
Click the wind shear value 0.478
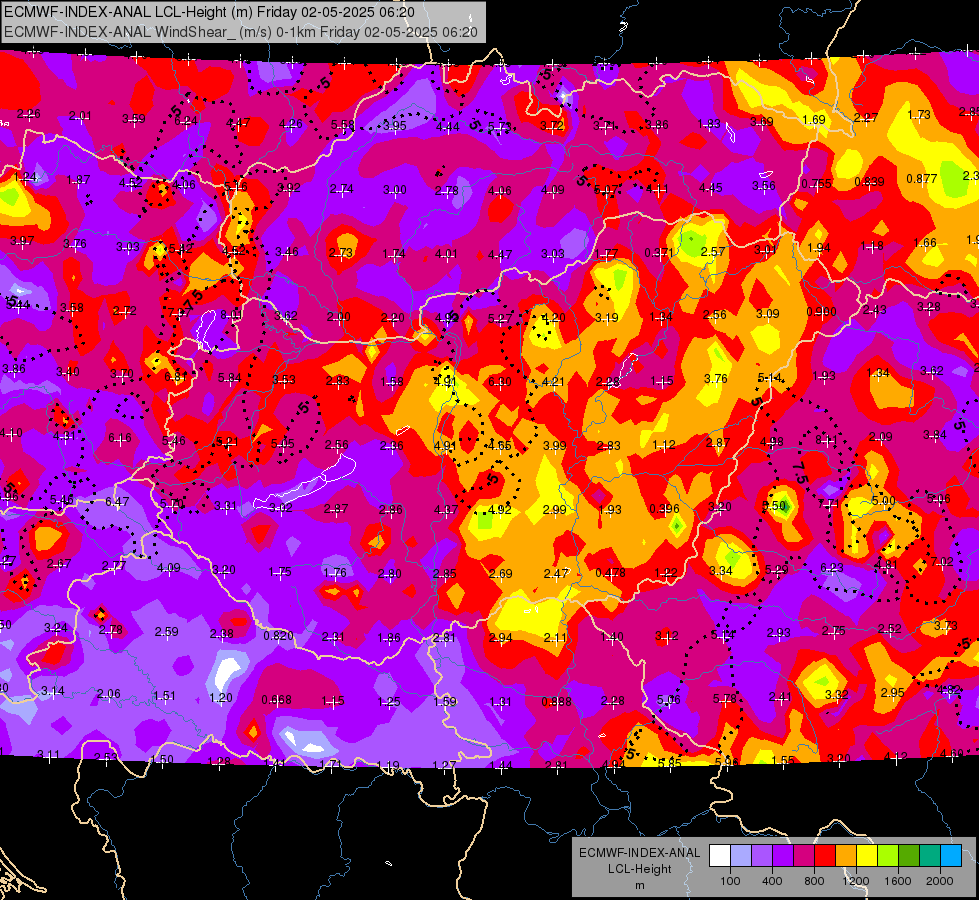pyautogui.click(x=610, y=573)
